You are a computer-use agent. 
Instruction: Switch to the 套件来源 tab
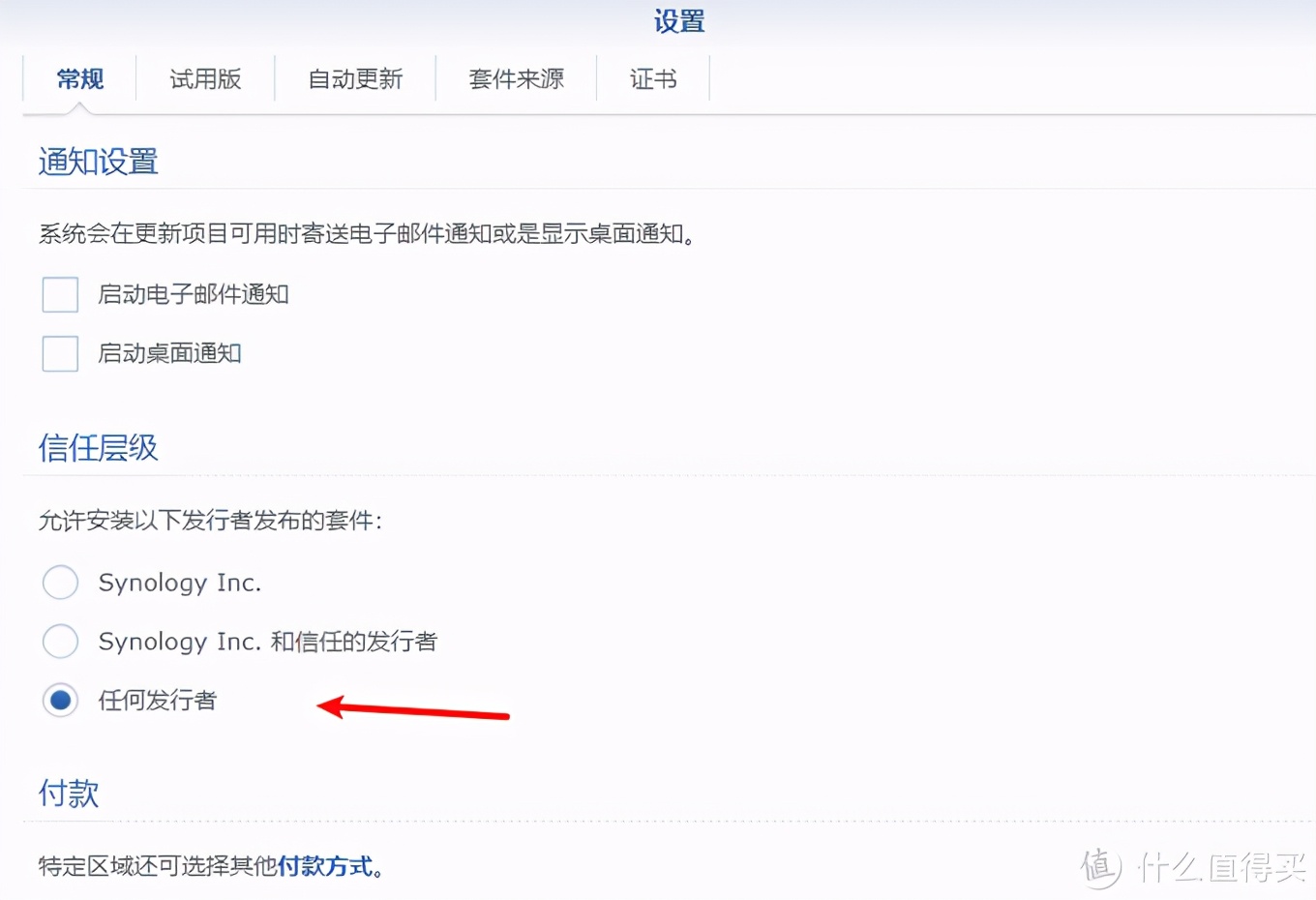[515, 79]
